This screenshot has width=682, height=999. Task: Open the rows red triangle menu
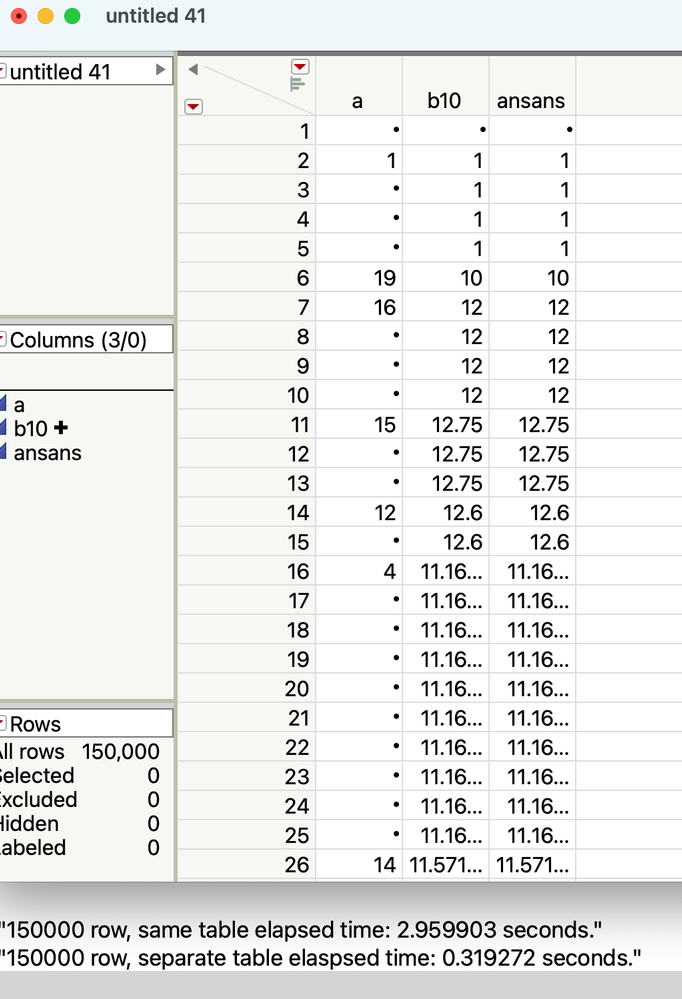tap(194, 106)
